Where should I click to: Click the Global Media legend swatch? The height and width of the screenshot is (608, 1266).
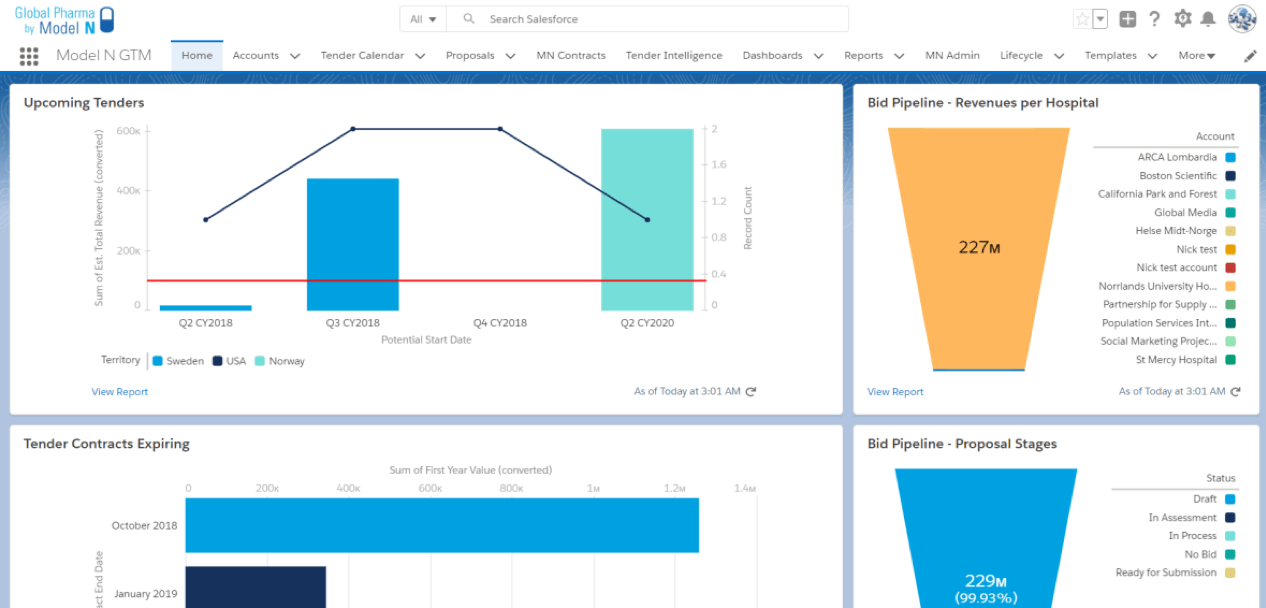tap(1230, 213)
